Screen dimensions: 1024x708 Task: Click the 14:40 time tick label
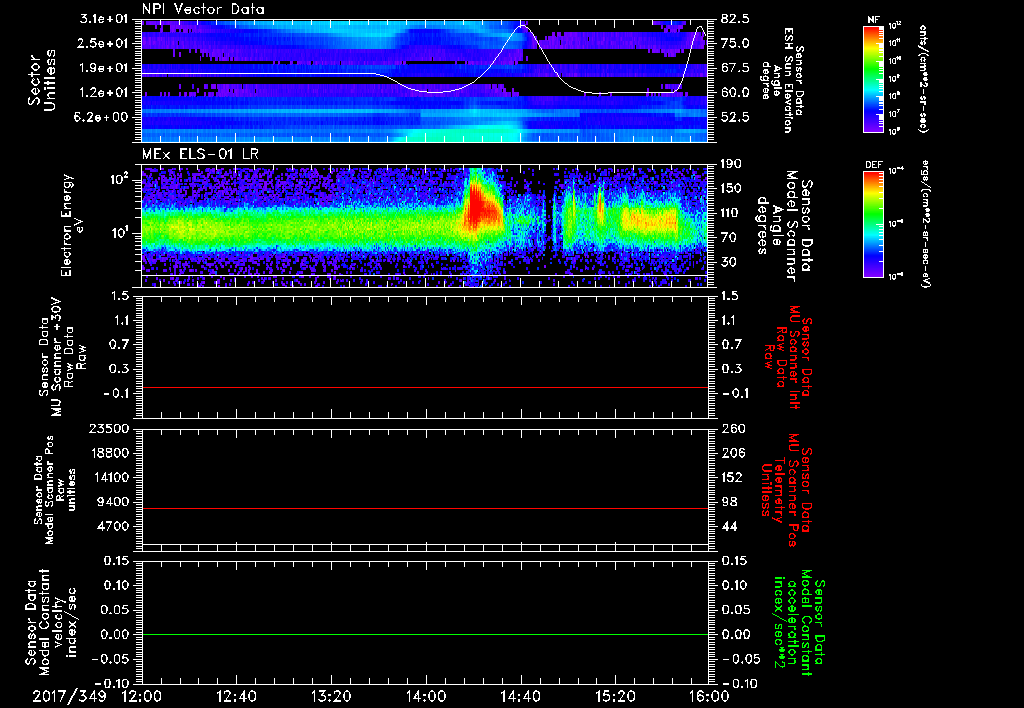(x=520, y=696)
